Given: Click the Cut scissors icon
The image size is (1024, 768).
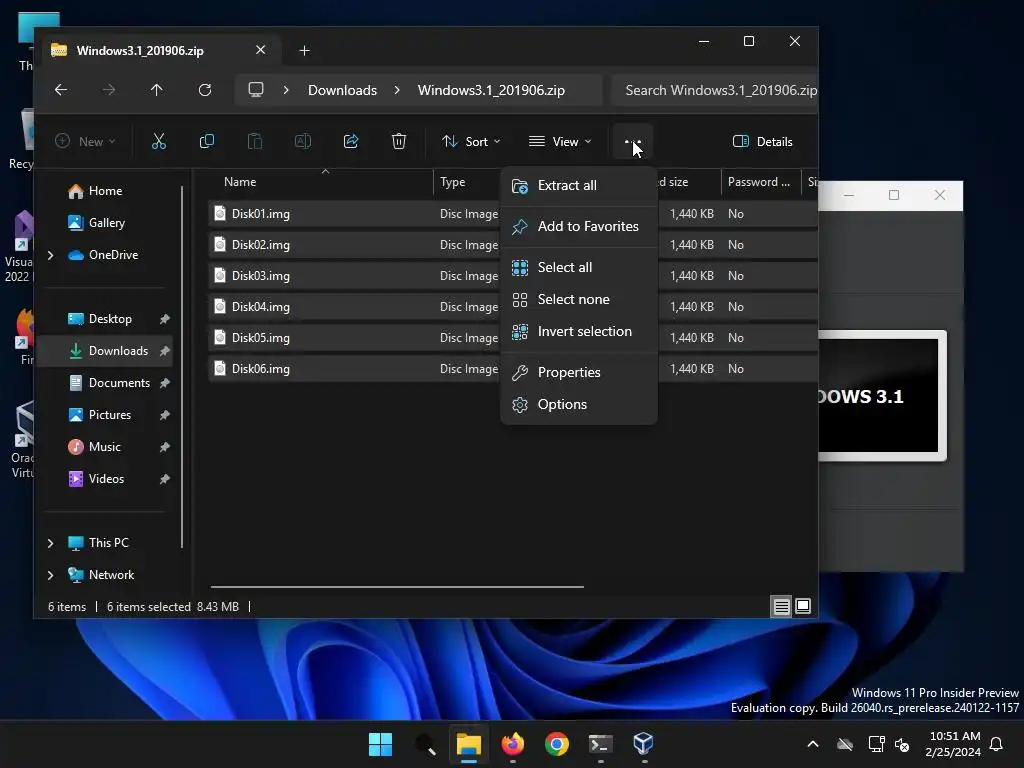Looking at the screenshot, I should pos(159,141).
